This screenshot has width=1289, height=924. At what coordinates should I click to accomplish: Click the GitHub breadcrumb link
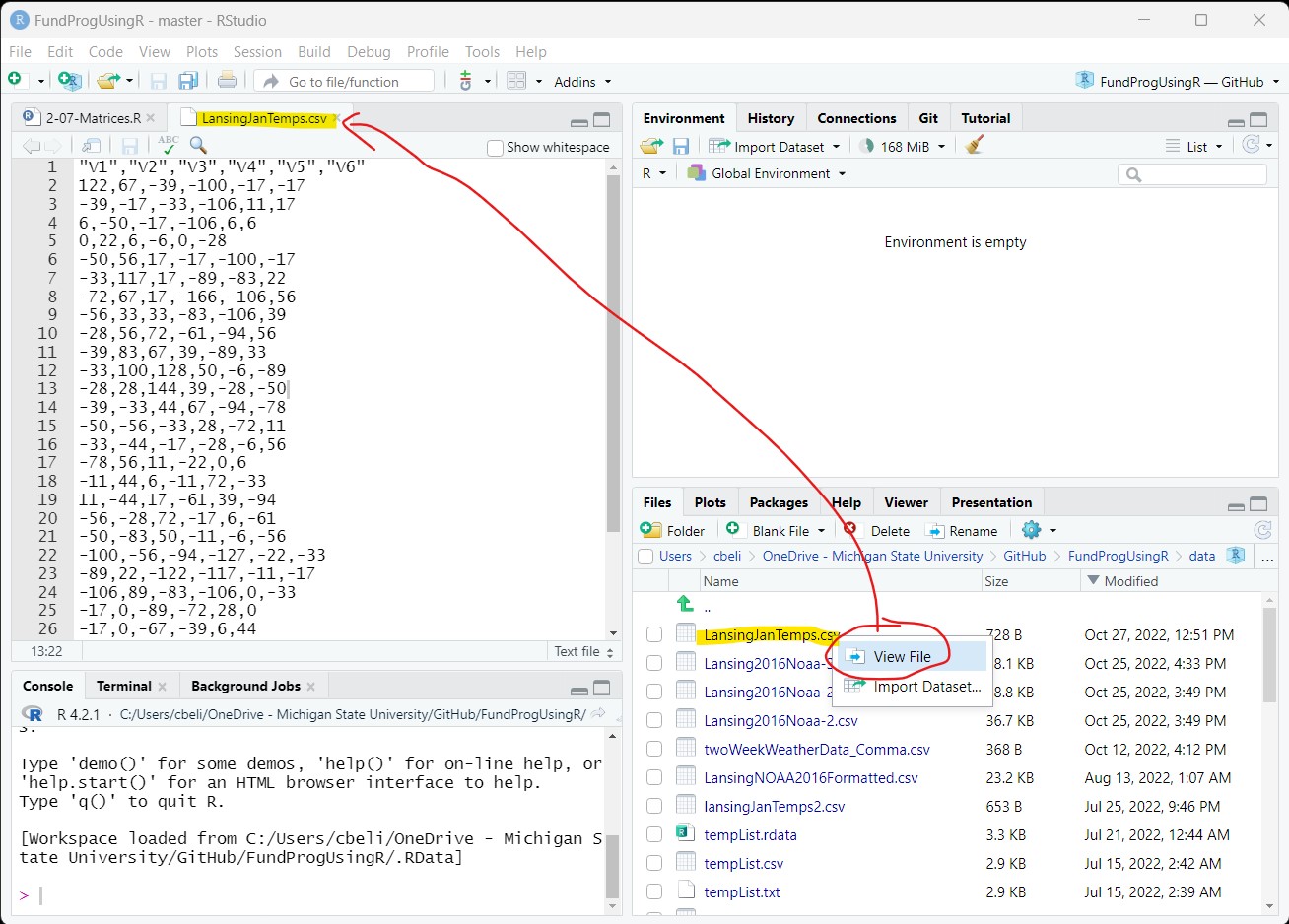tap(1024, 556)
